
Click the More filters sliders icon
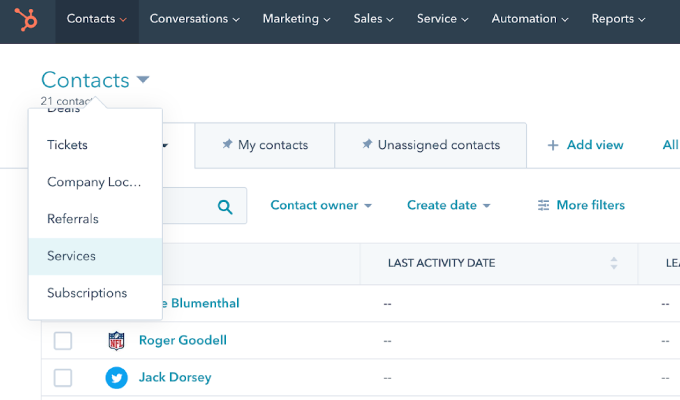[x=544, y=206]
